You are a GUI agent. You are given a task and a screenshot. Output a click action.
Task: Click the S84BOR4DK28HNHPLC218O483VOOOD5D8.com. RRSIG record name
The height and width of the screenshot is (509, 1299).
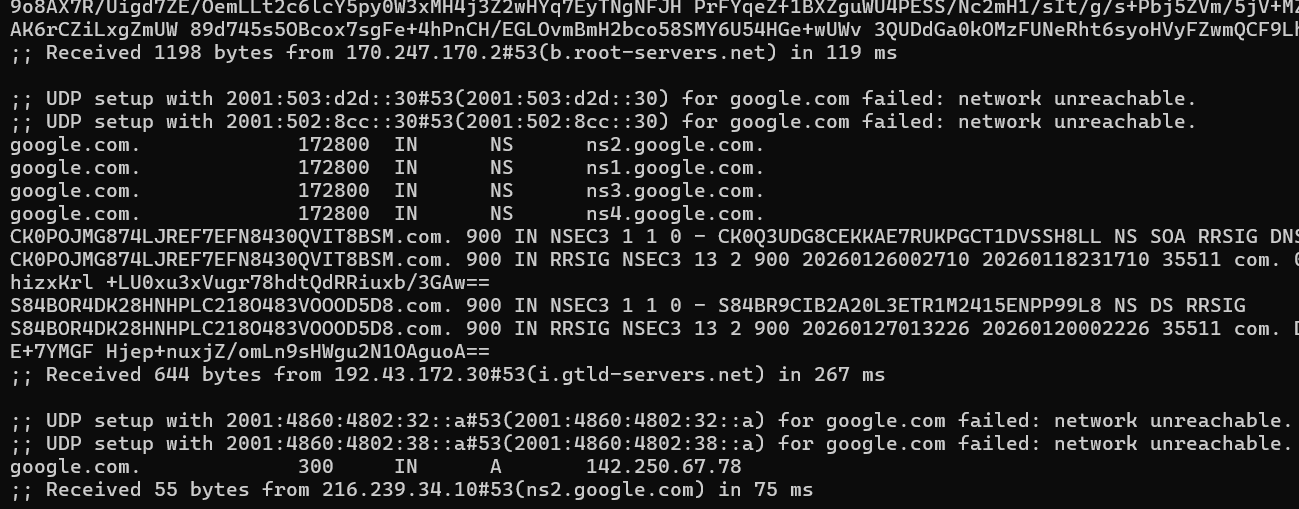click(x=231, y=329)
